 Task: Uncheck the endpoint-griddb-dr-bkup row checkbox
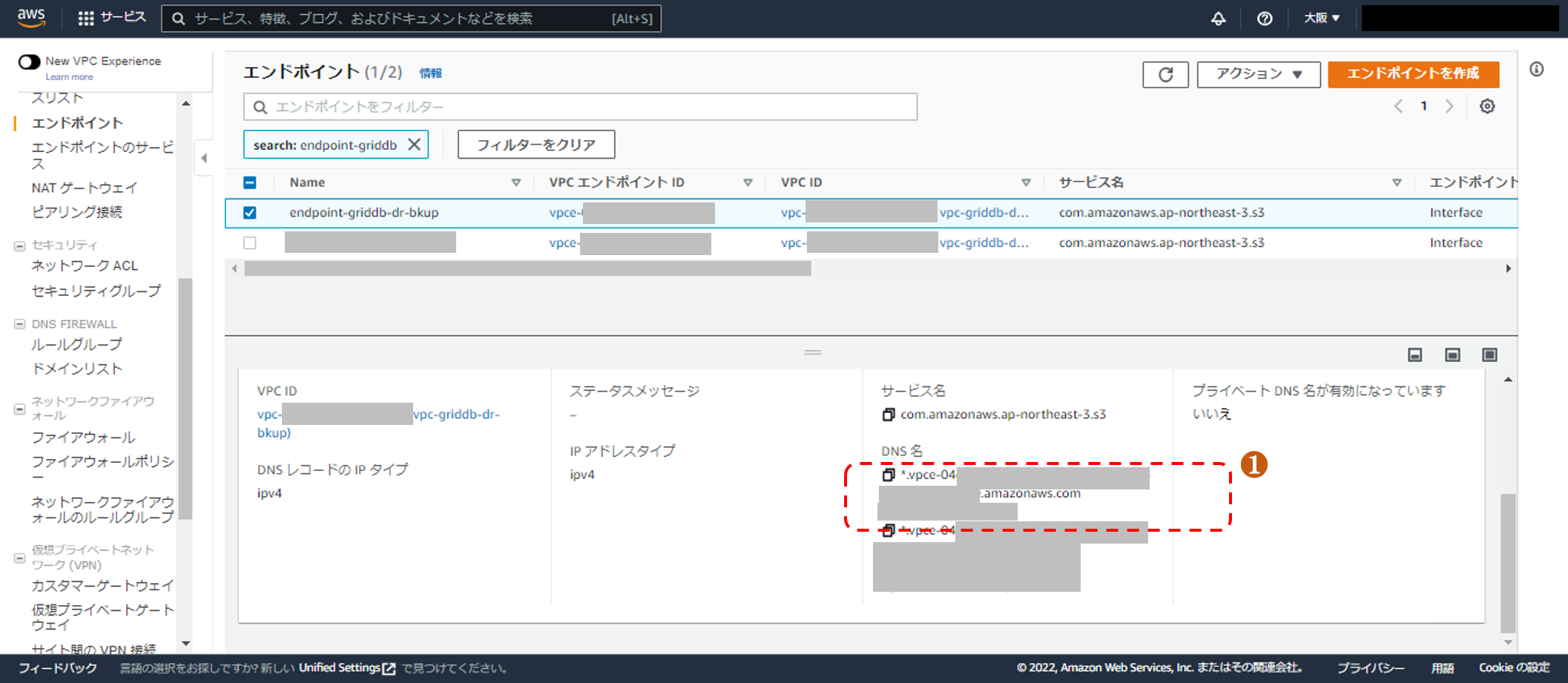(x=250, y=213)
